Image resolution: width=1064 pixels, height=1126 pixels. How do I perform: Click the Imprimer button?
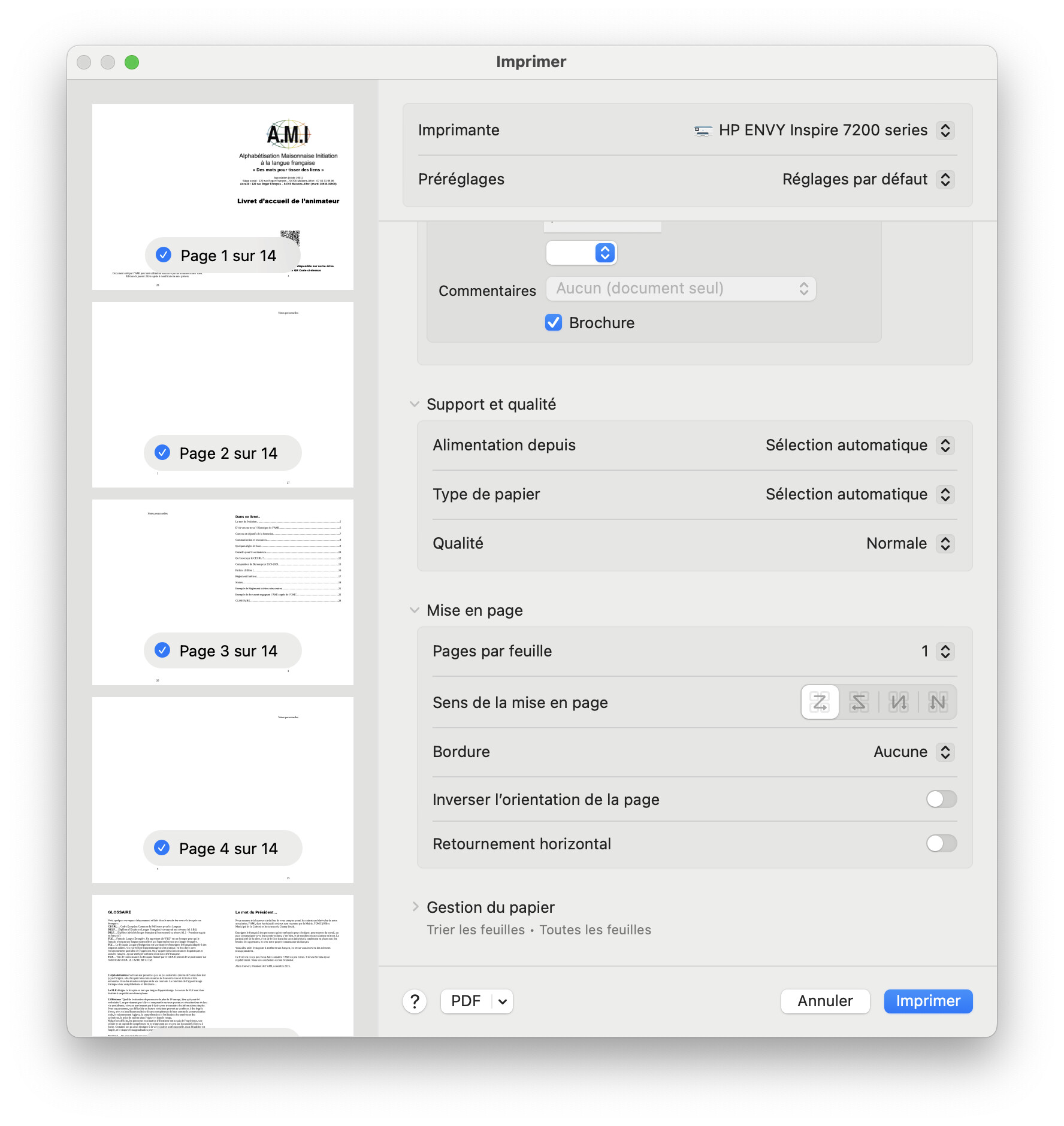tap(927, 1001)
